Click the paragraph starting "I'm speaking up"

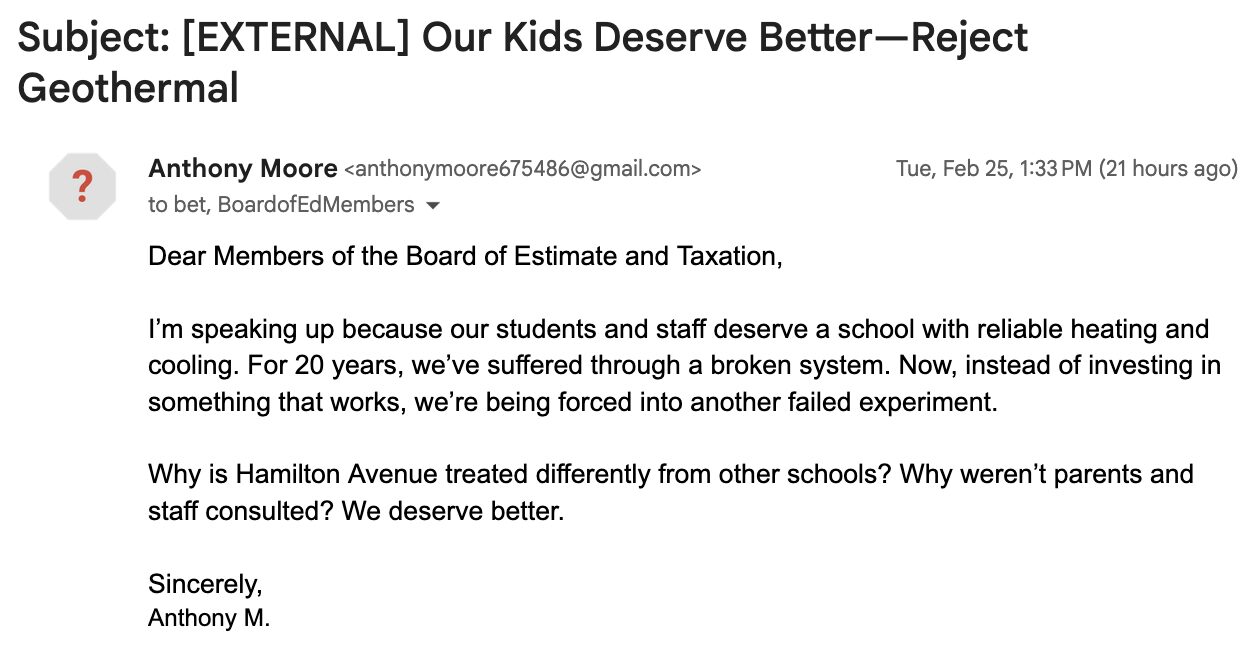pyautogui.click(x=684, y=366)
